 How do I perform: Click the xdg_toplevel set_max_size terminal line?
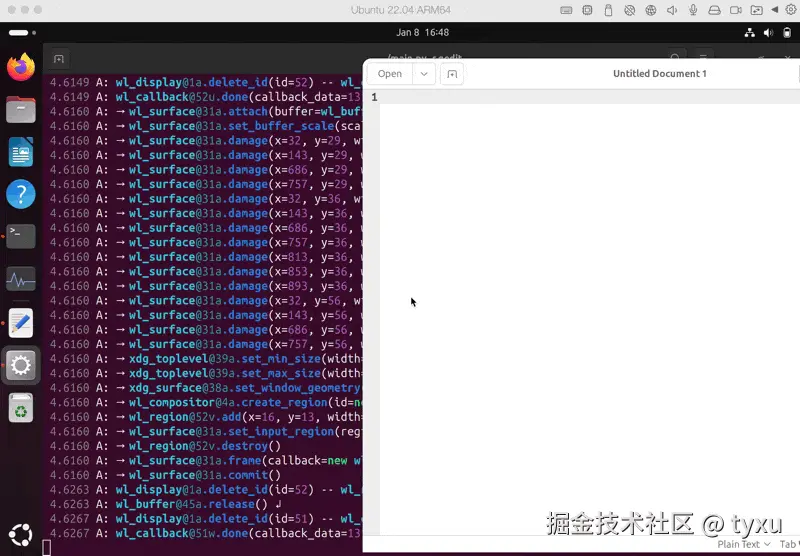pos(205,373)
